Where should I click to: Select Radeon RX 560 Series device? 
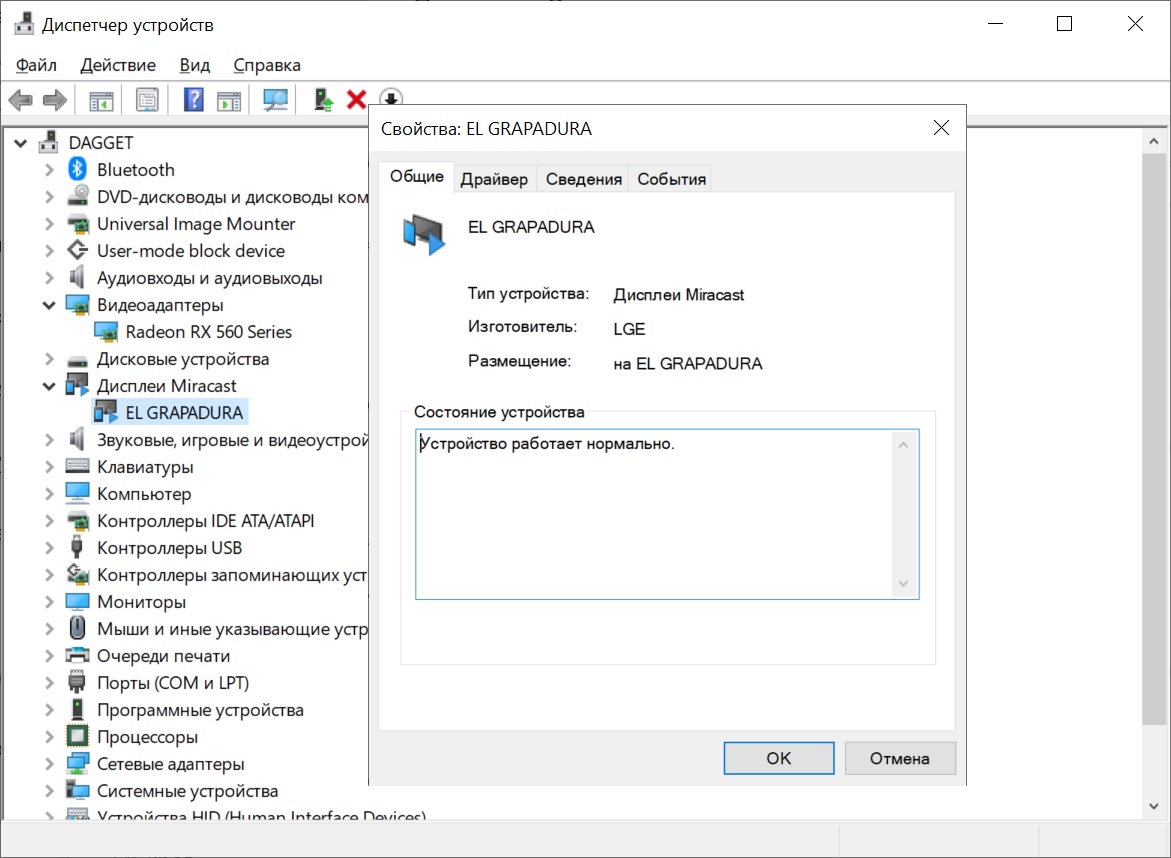click(208, 332)
